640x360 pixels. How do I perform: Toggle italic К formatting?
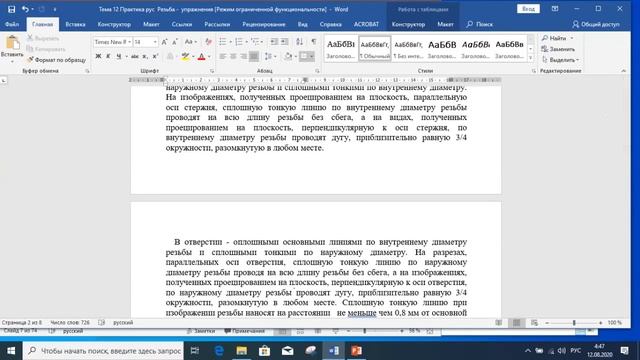pos(108,56)
